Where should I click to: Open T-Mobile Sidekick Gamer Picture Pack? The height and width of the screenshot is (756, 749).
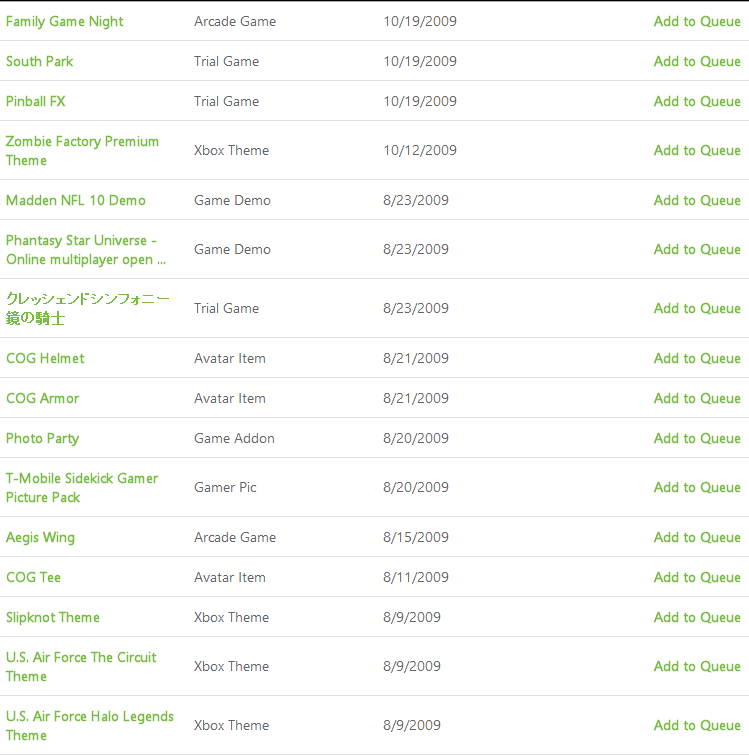click(82, 488)
